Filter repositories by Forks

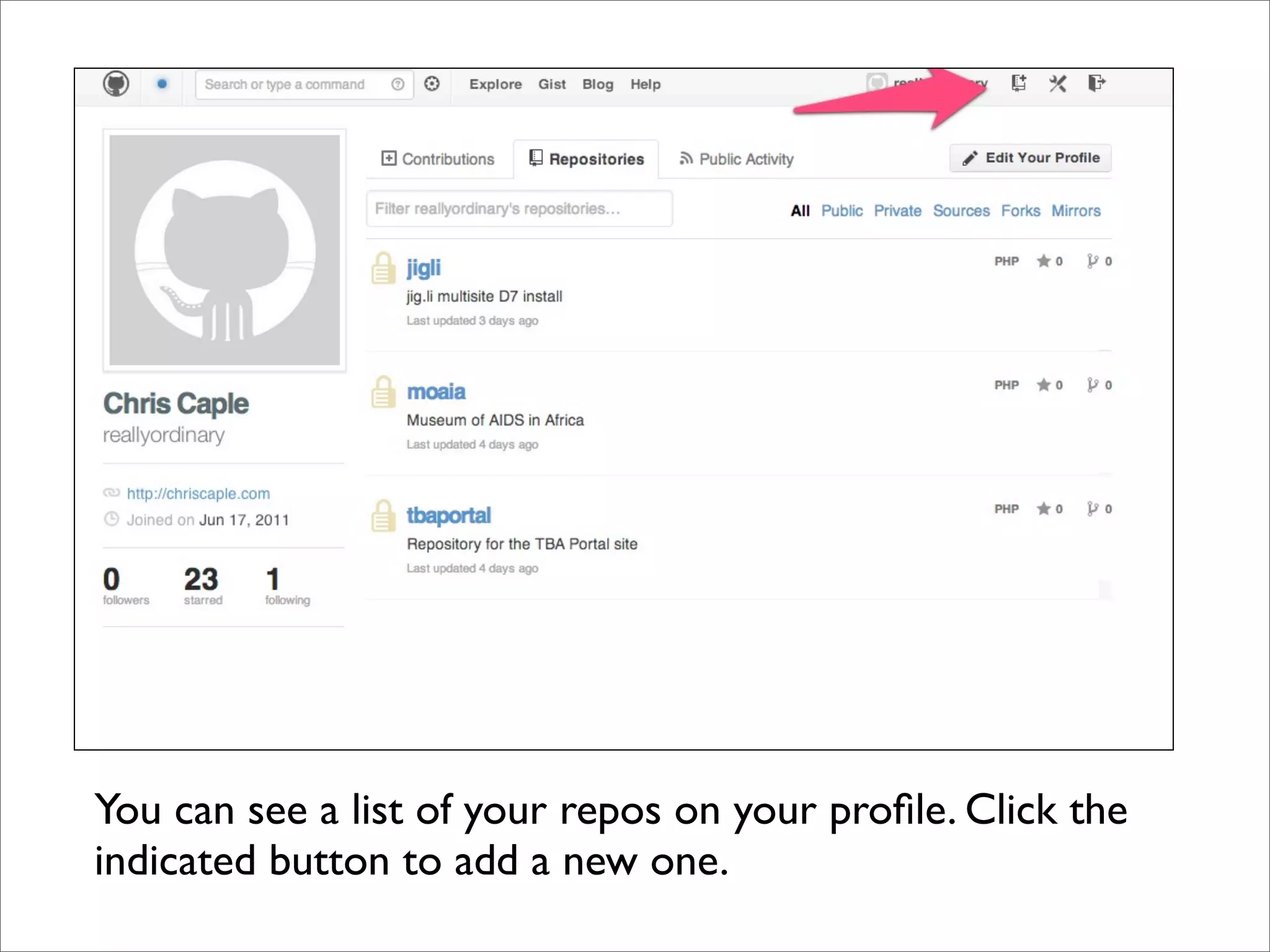point(1021,211)
